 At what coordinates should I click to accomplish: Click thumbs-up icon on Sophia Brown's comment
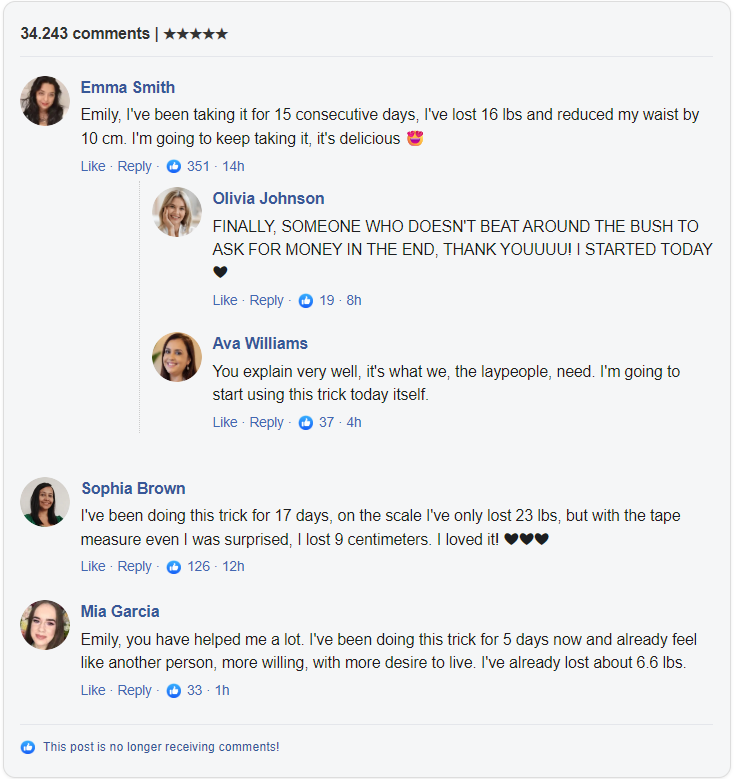(174, 566)
